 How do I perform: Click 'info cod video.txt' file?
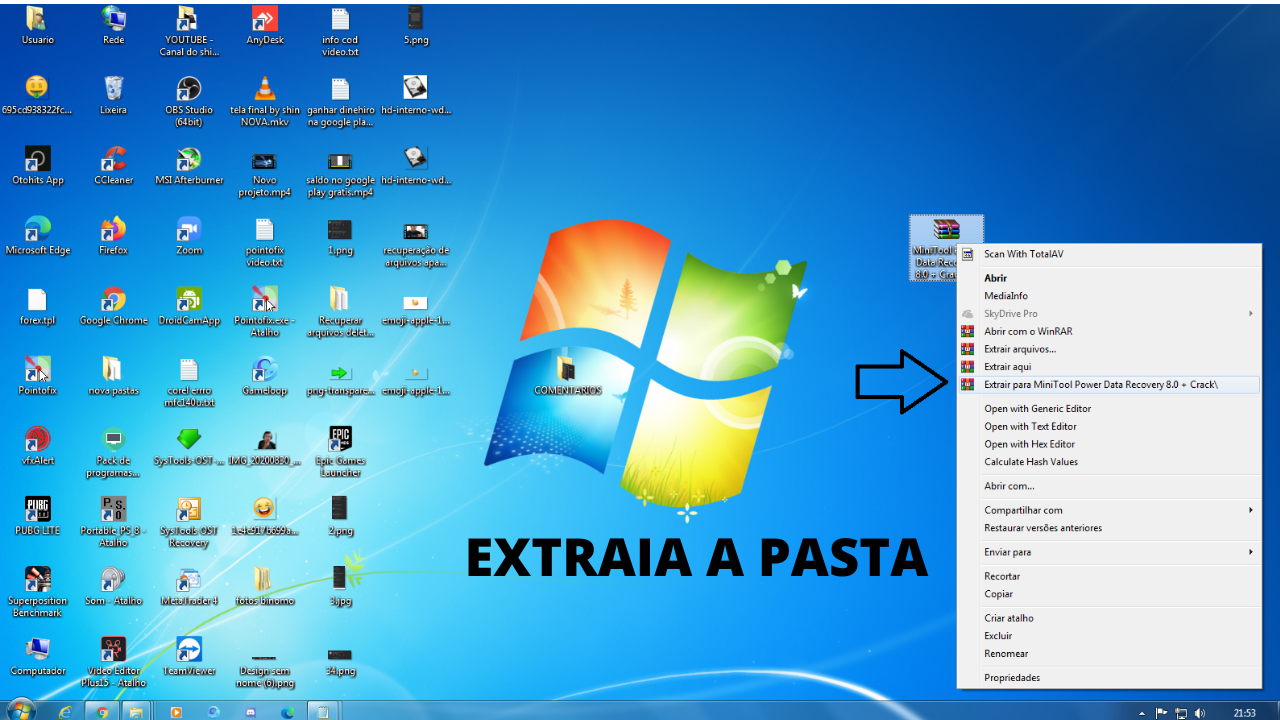point(340,32)
